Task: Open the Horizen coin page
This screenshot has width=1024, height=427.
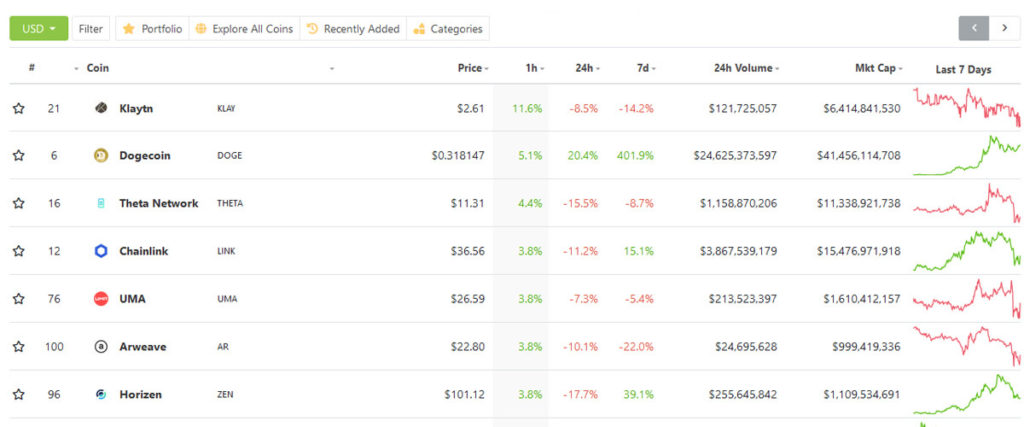Action: pos(140,394)
